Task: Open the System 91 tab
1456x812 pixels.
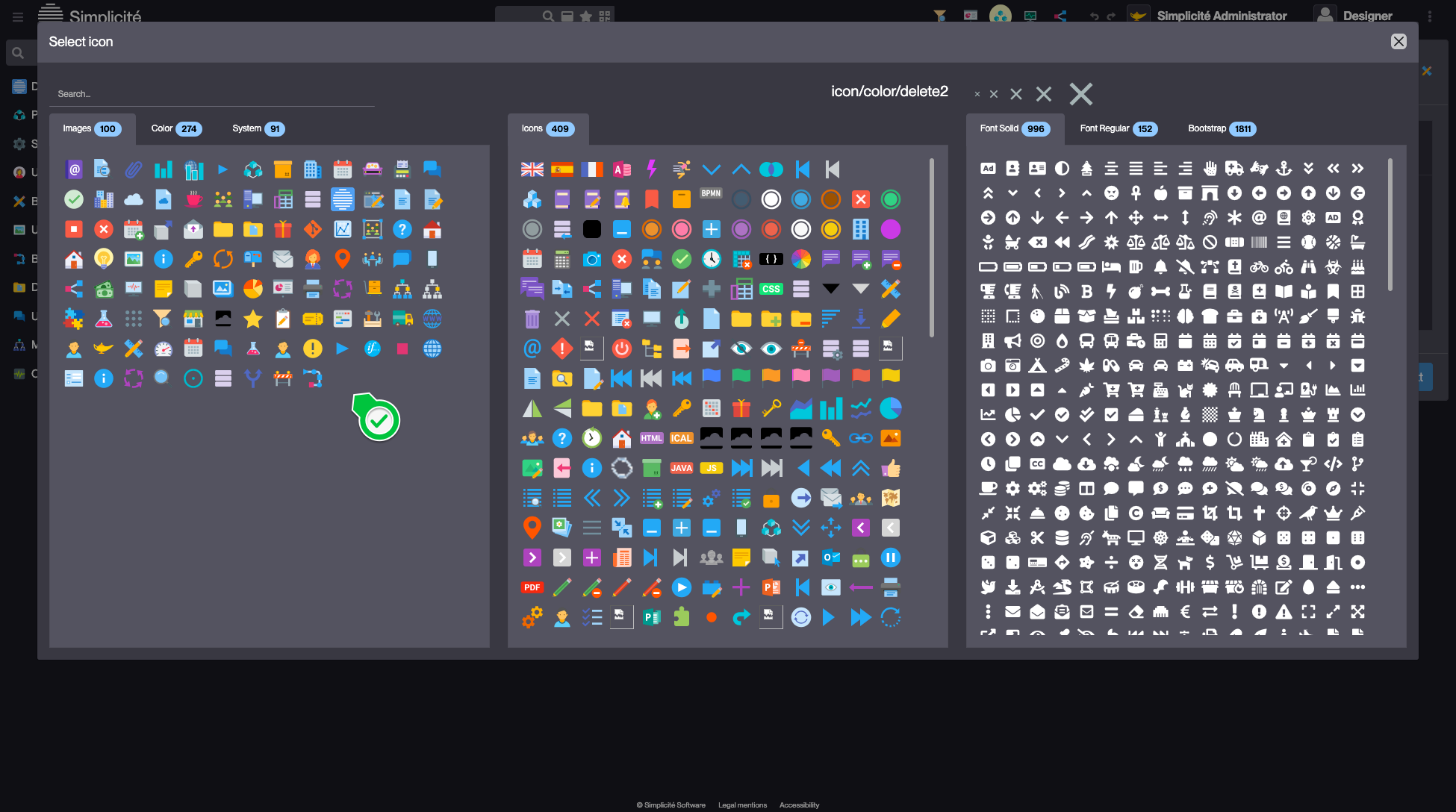Action: tap(258, 129)
